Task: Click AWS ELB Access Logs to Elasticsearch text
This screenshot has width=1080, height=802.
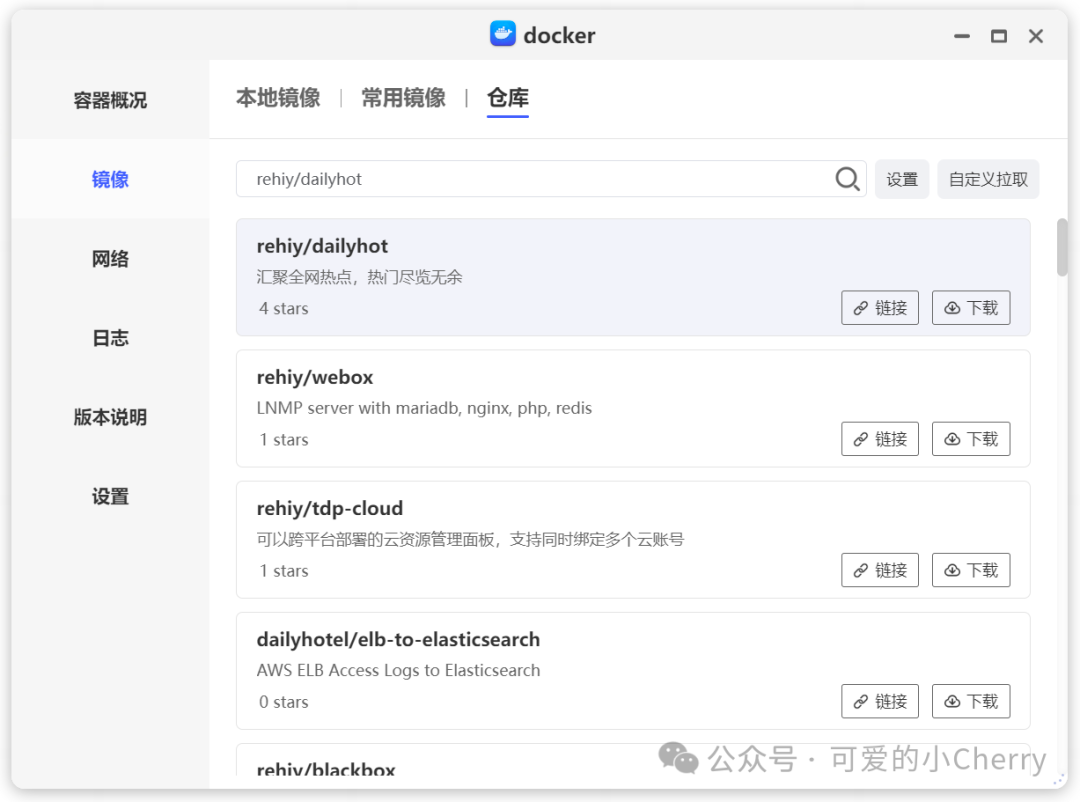Action: click(x=398, y=671)
